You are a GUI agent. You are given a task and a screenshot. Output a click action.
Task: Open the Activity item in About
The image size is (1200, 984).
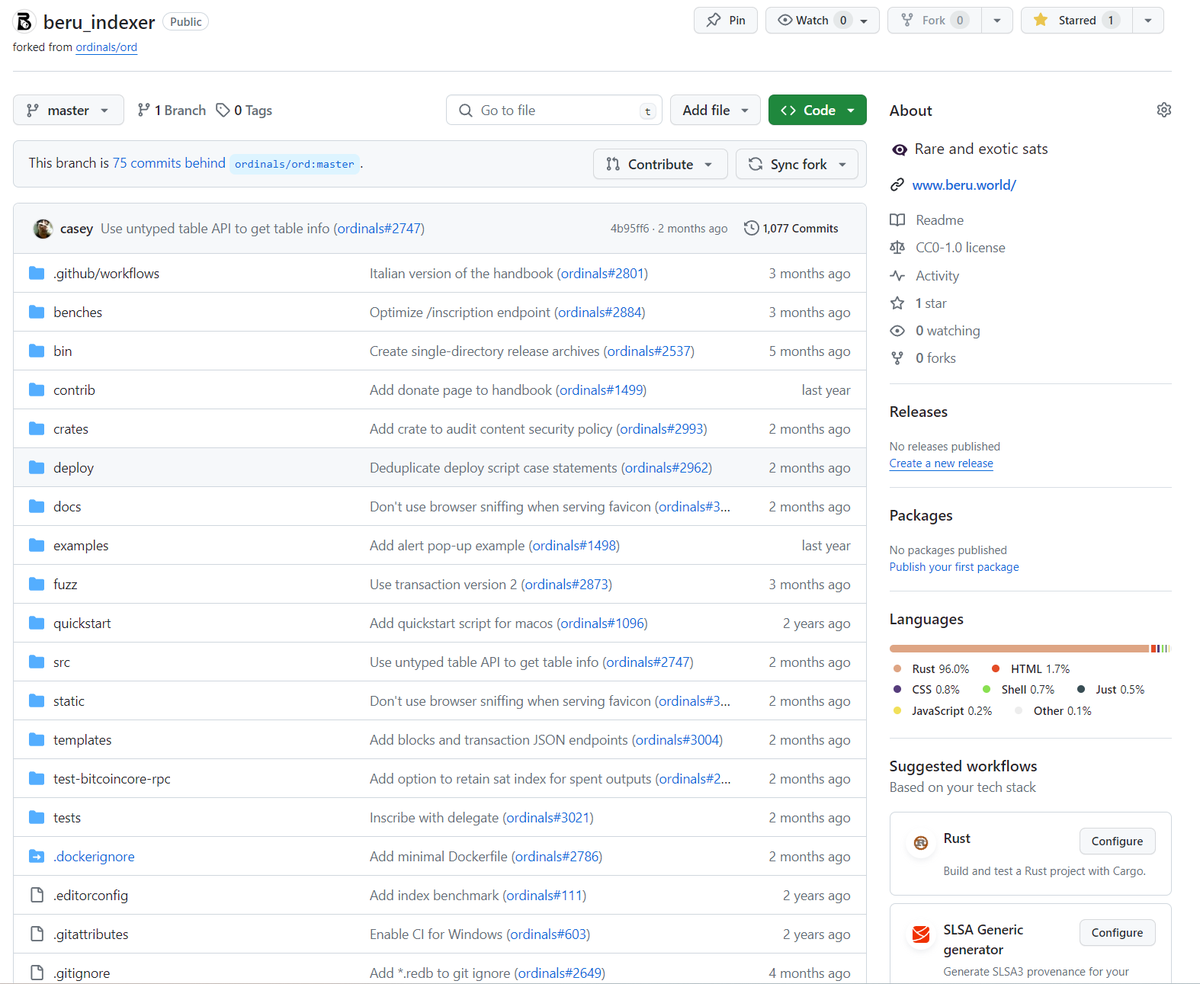coord(924,276)
